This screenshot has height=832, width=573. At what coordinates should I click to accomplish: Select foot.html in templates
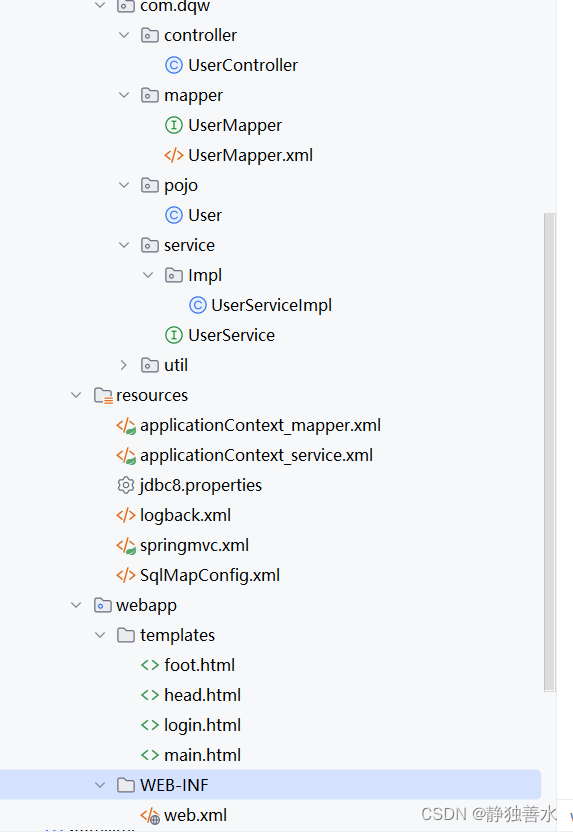199,665
